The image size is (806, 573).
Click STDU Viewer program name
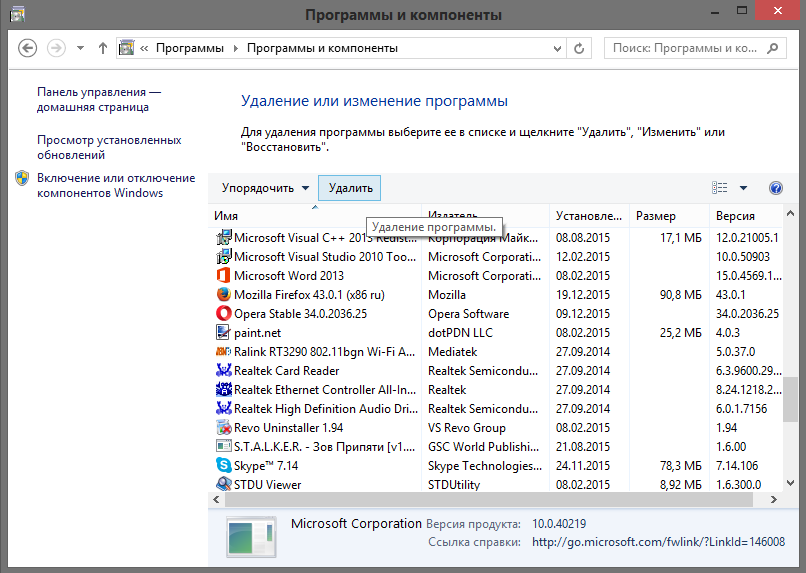[268, 485]
